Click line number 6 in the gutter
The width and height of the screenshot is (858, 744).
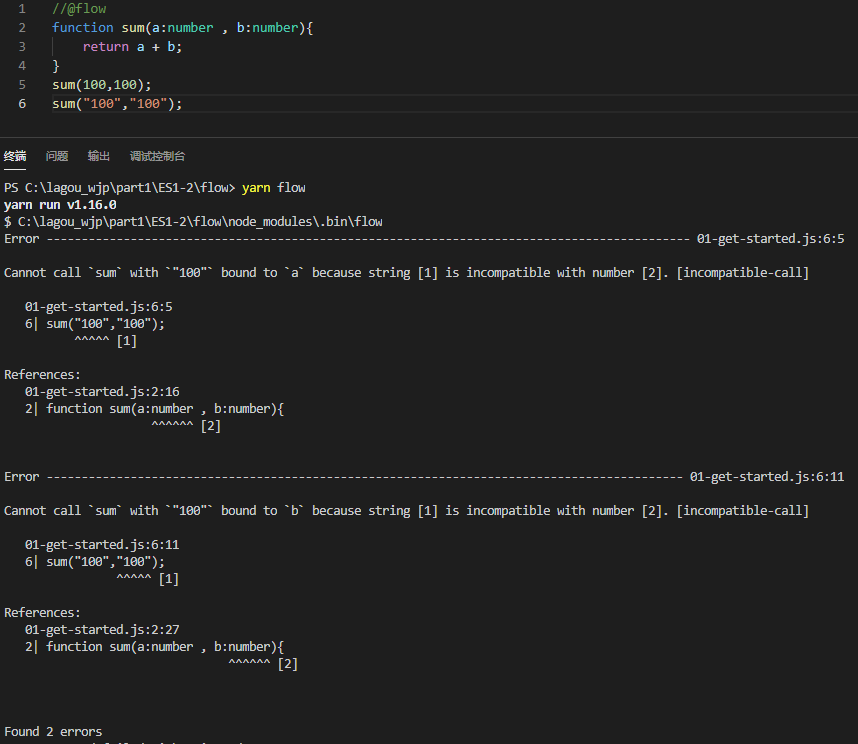(22, 103)
